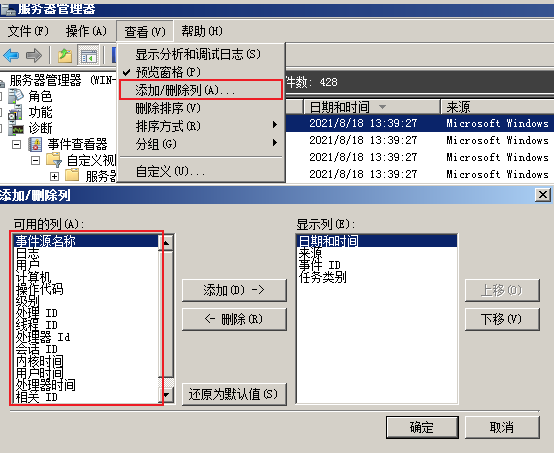
Task: Click the 取消 cancel button
Action: tap(502, 427)
